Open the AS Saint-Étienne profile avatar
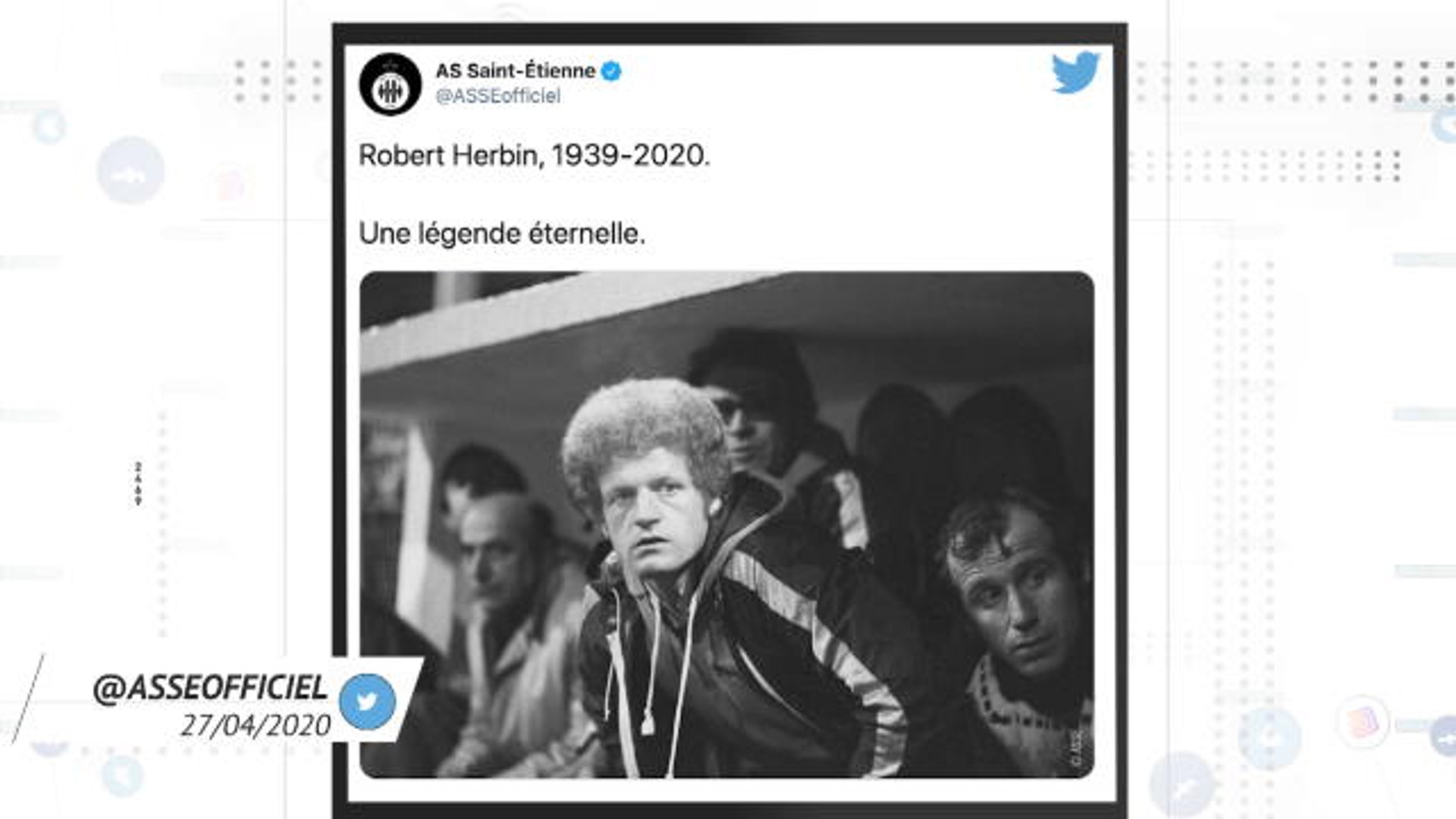The image size is (1456, 819). point(390,84)
